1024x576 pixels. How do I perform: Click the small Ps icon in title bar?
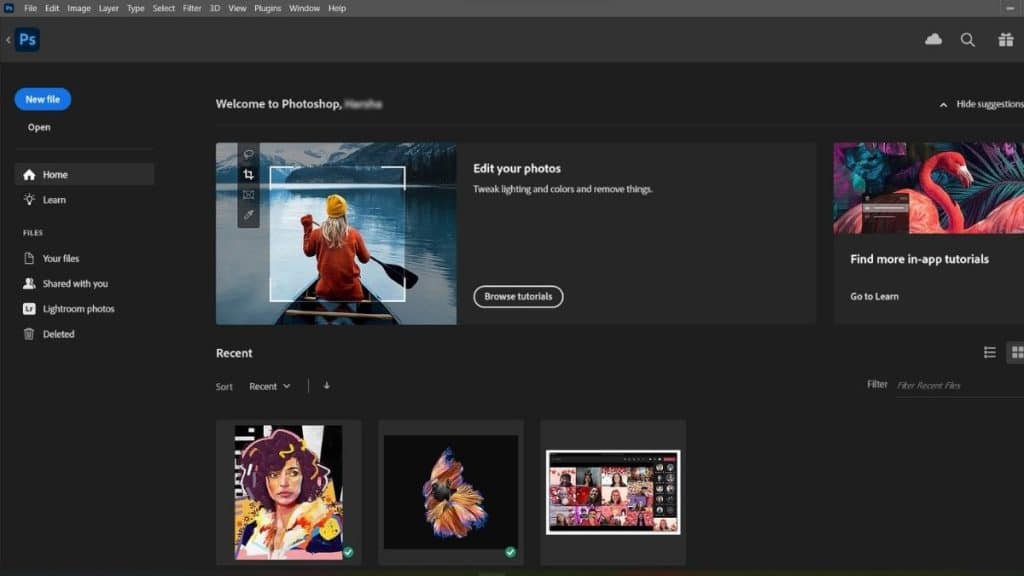tap(8, 8)
